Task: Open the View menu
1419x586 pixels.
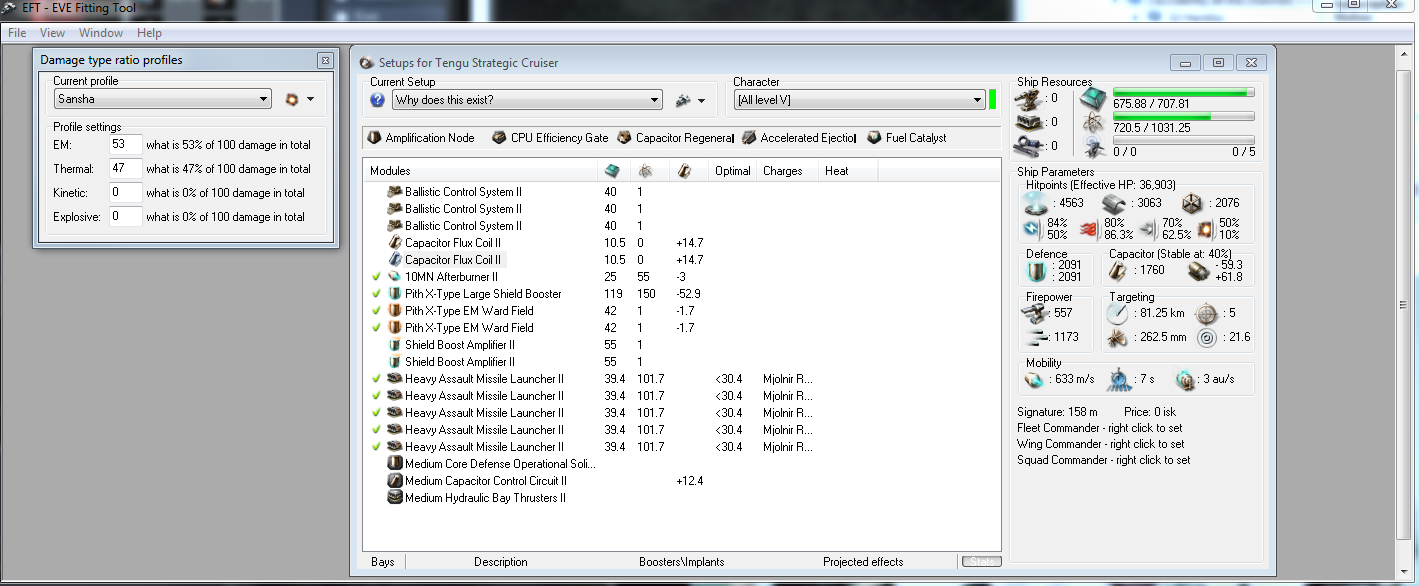Action: (x=52, y=33)
